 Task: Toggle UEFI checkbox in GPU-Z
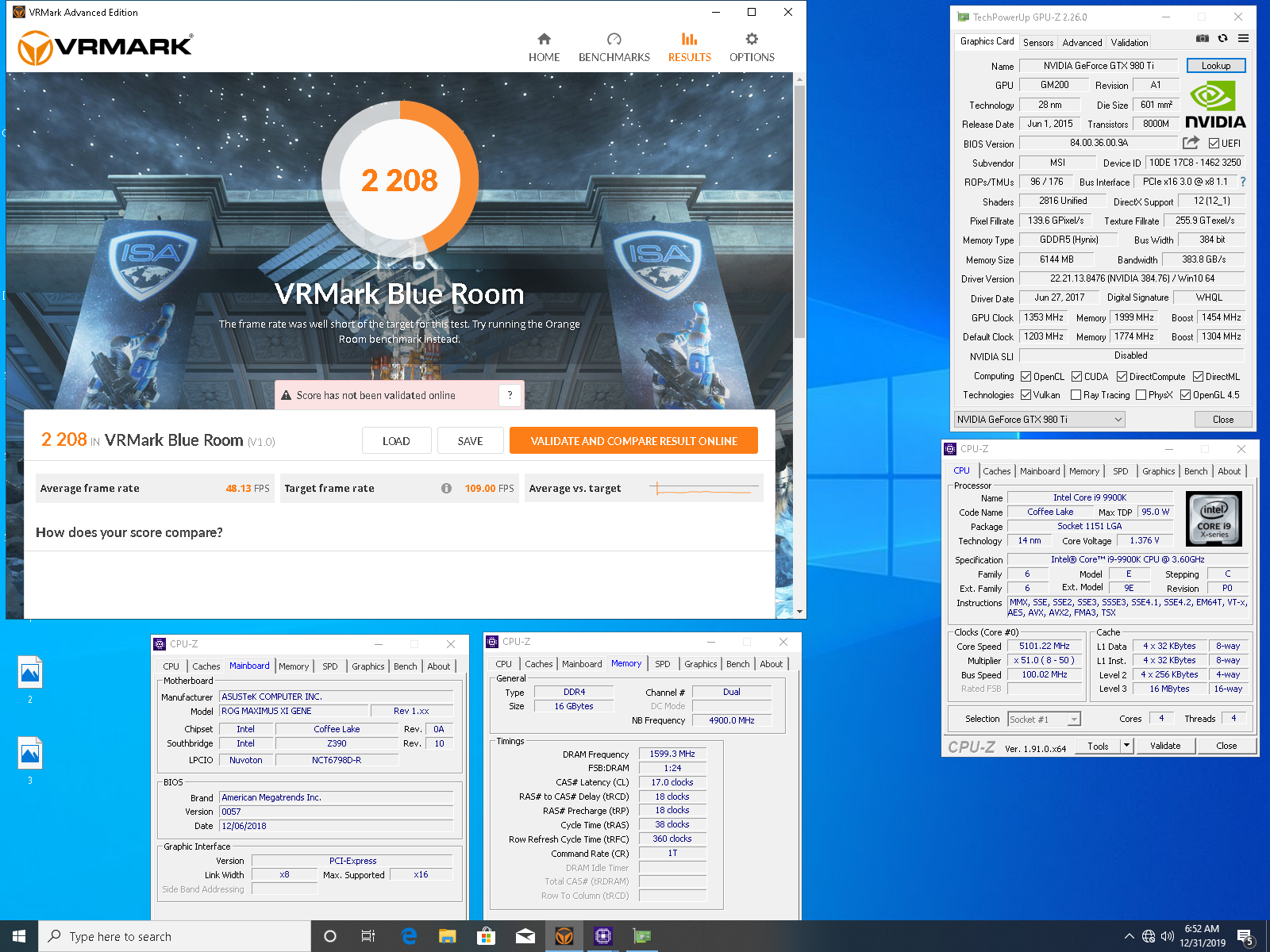tap(1214, 144)
